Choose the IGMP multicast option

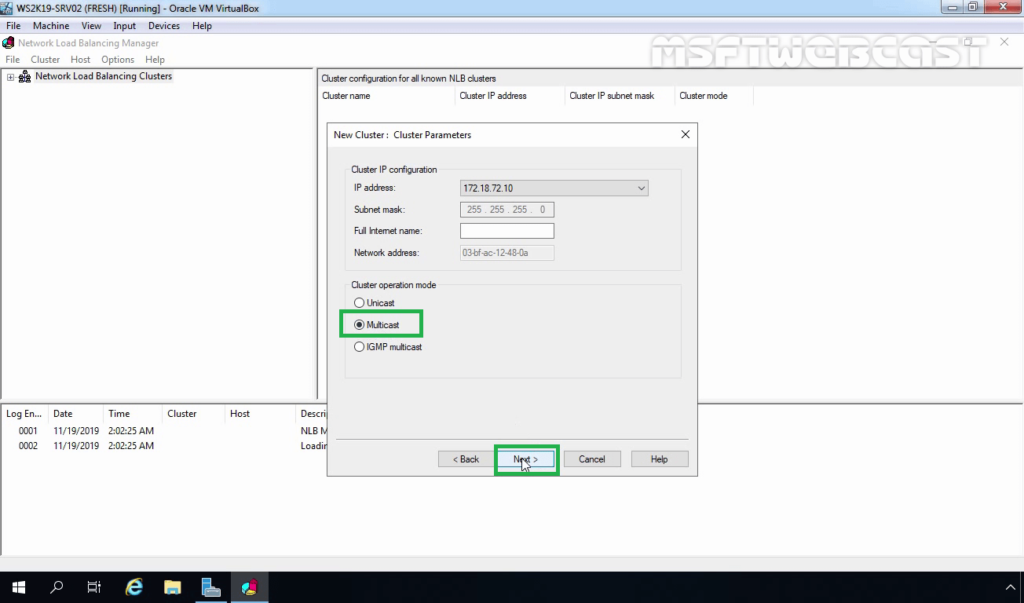359,347
